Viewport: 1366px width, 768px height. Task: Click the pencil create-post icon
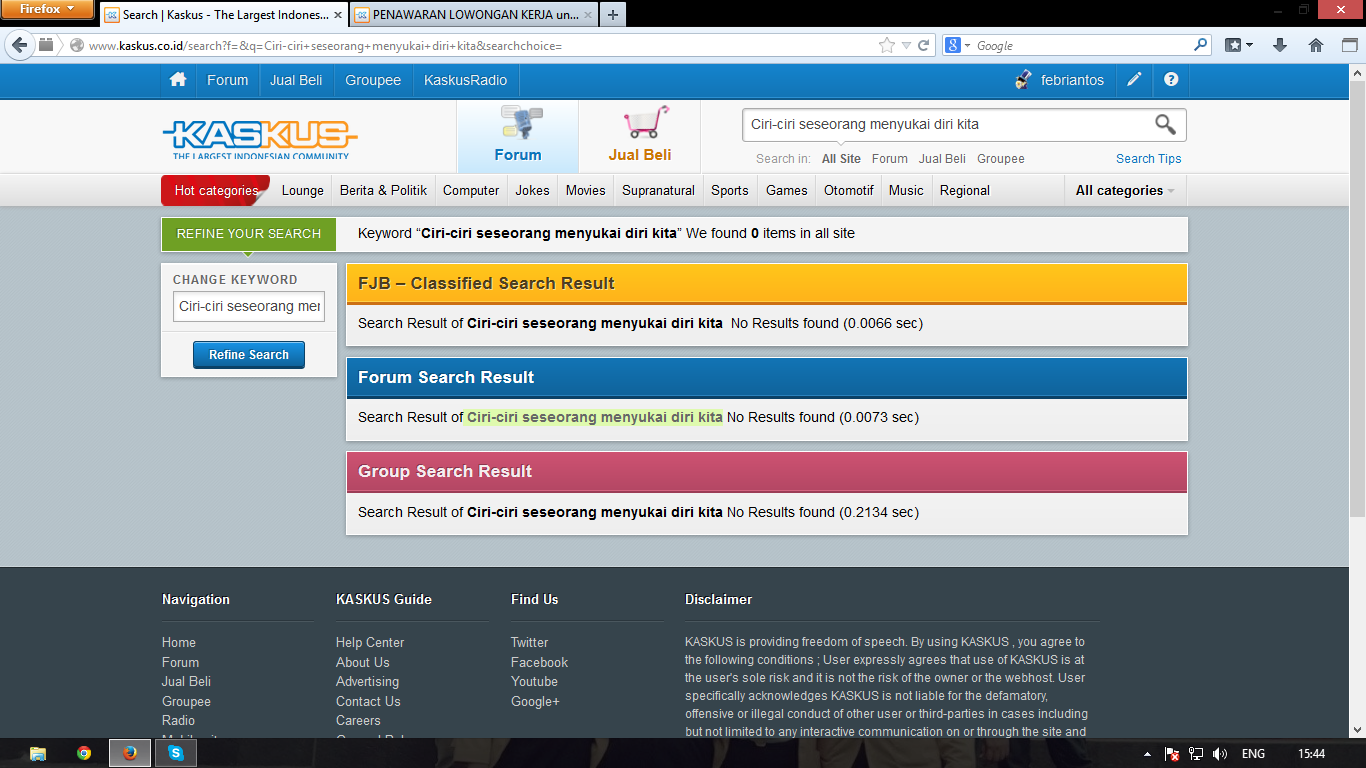click(1134, 80)
